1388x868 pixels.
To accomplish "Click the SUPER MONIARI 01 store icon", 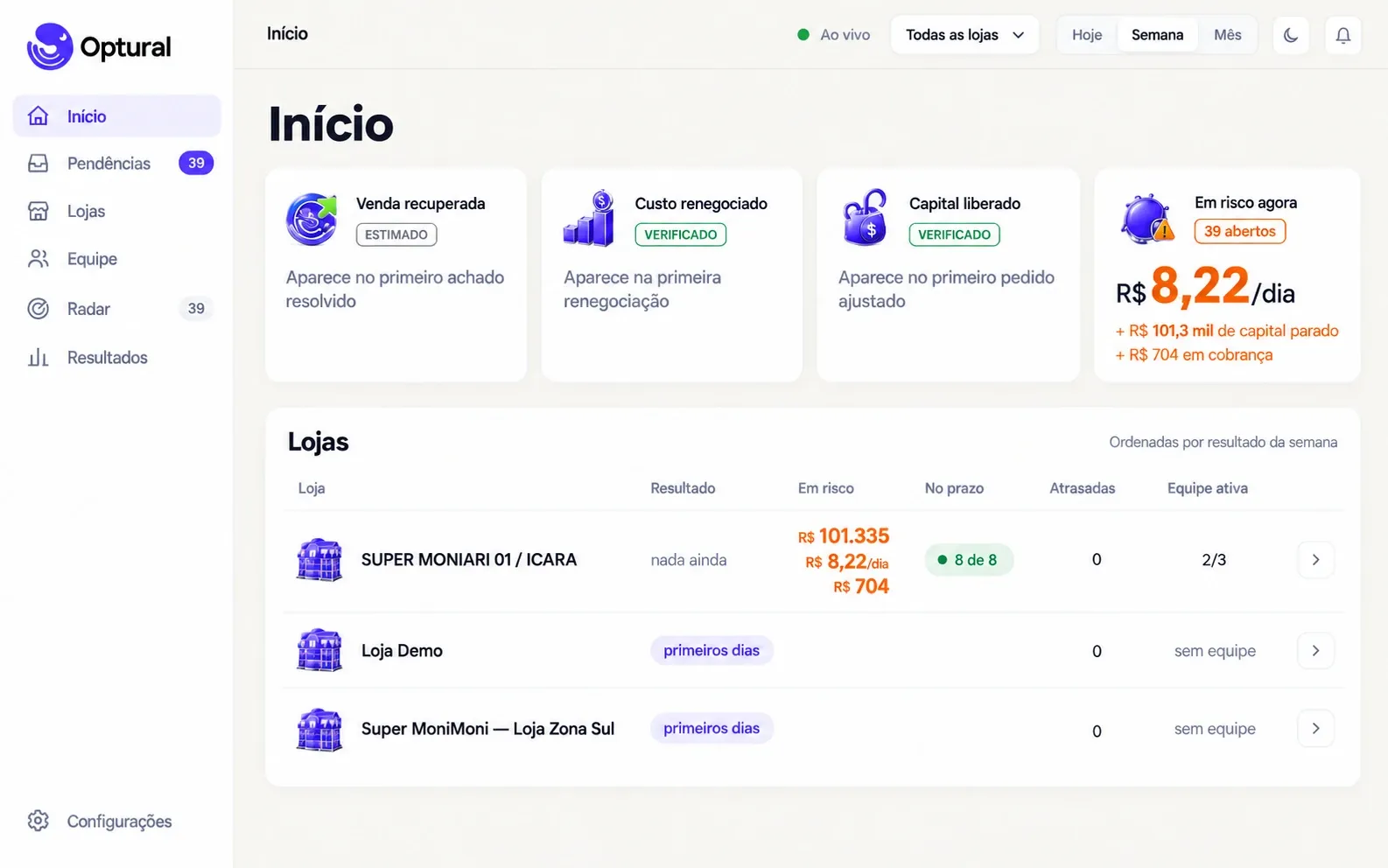I will click(x=319, y=560).
